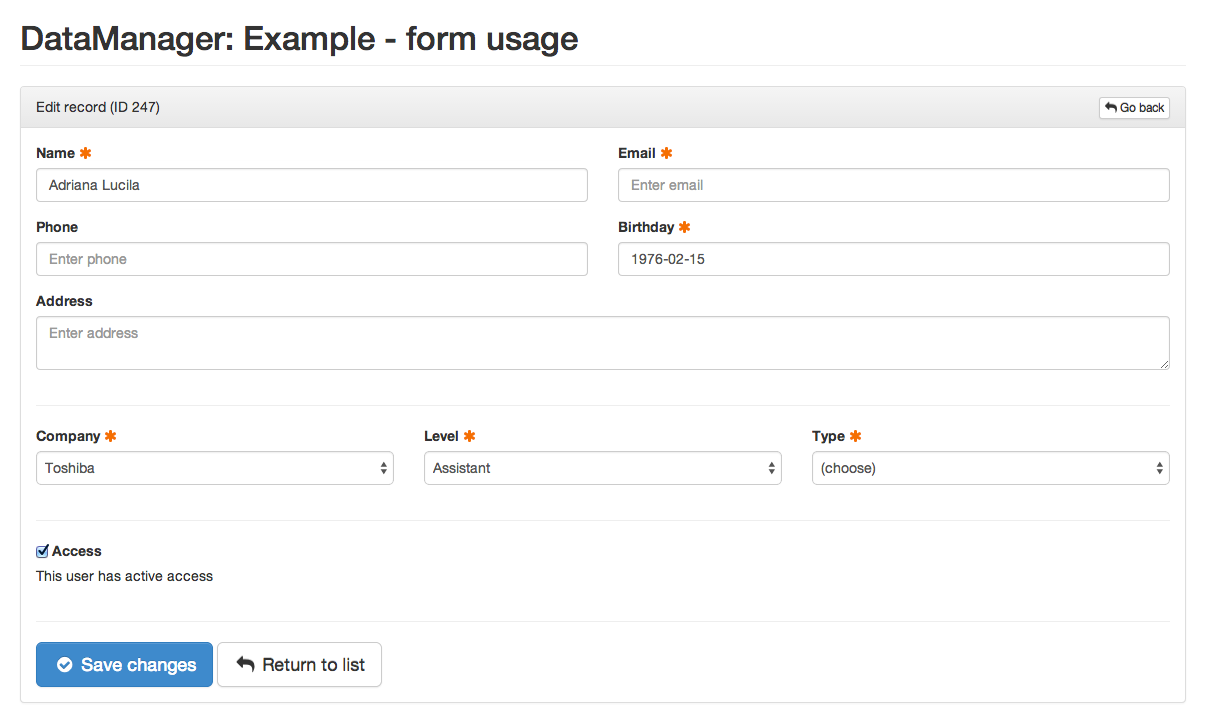
Task: Open the Type dropdown showing (choose)
Action: [991, 468]
